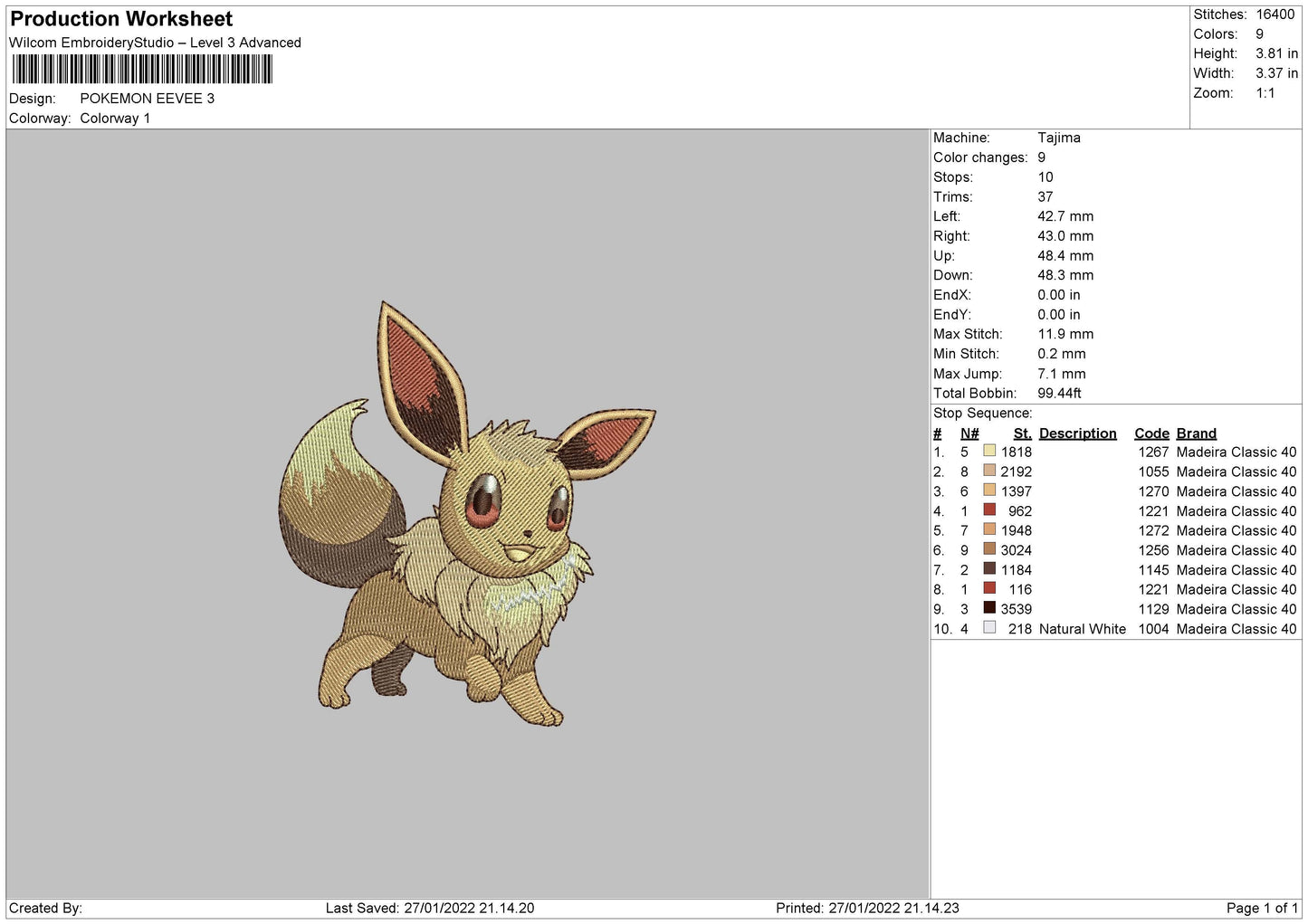Click the color swatch for stop 6 code 1256
Screen dimensions: 1308x924
coord(989,549)
